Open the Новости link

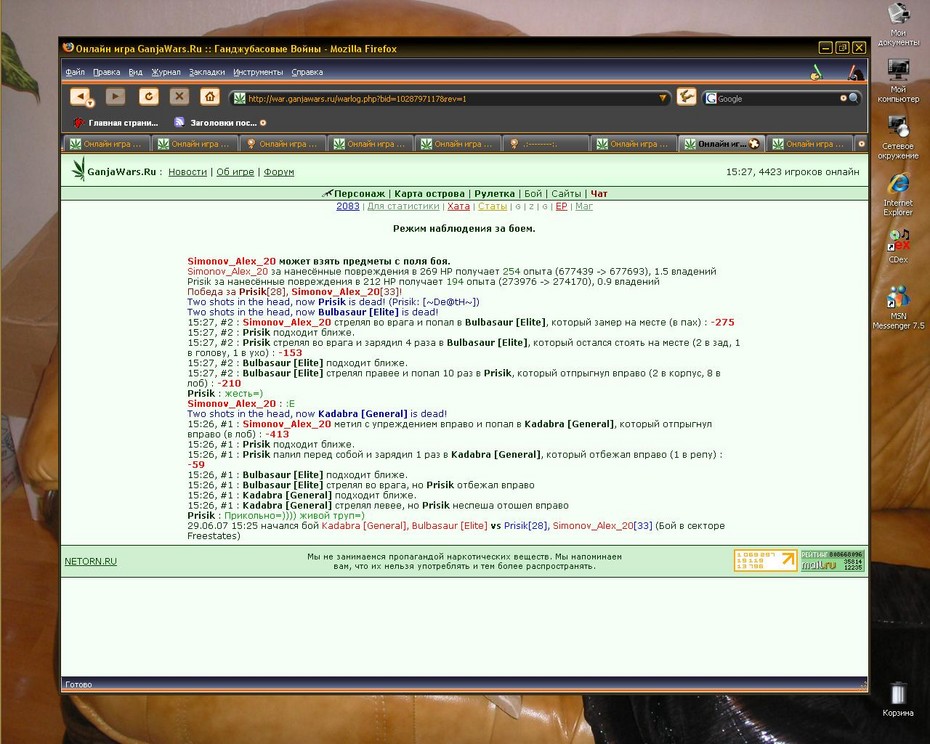point(187,171)
